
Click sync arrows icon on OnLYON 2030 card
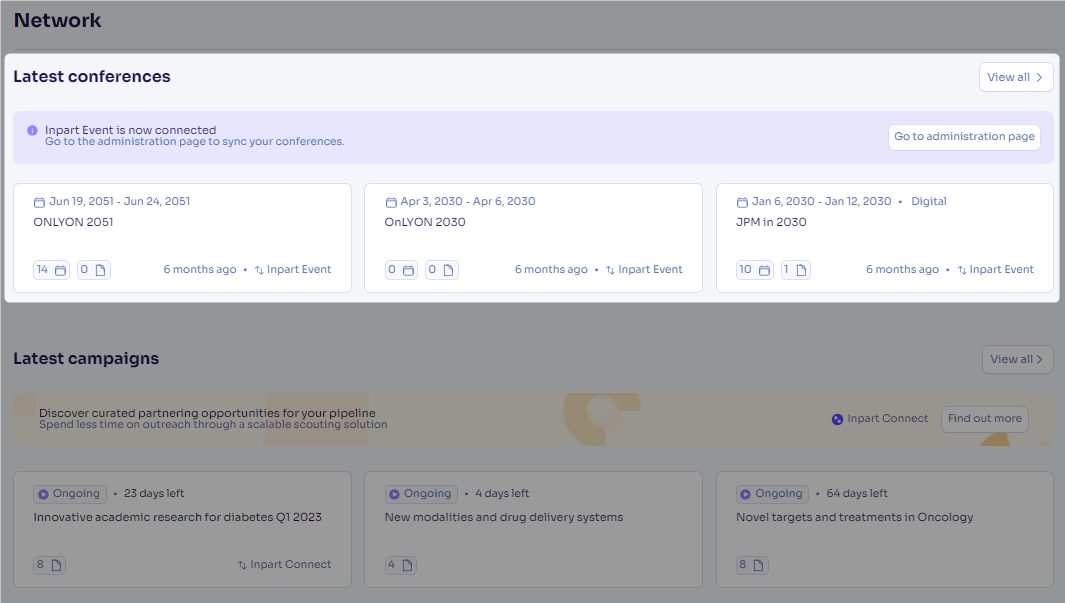[610, 270]
